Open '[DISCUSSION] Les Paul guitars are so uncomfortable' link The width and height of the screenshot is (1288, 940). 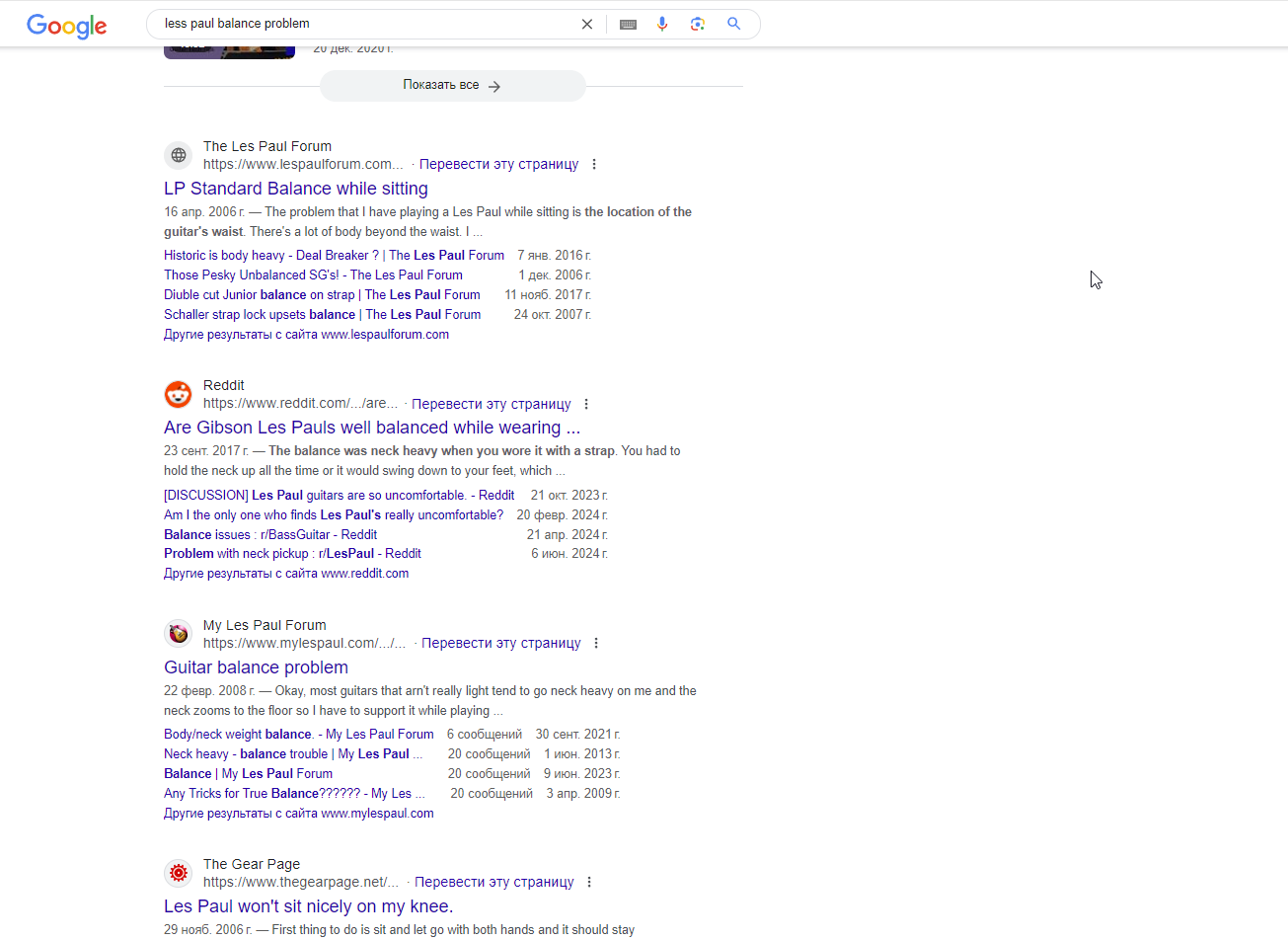point(339,495)
